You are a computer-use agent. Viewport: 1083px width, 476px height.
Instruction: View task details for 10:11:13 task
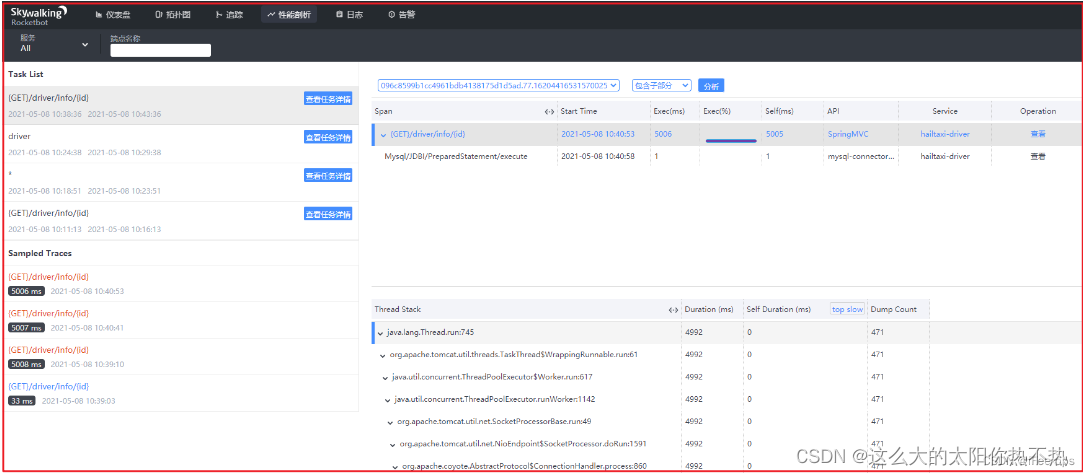328,214
